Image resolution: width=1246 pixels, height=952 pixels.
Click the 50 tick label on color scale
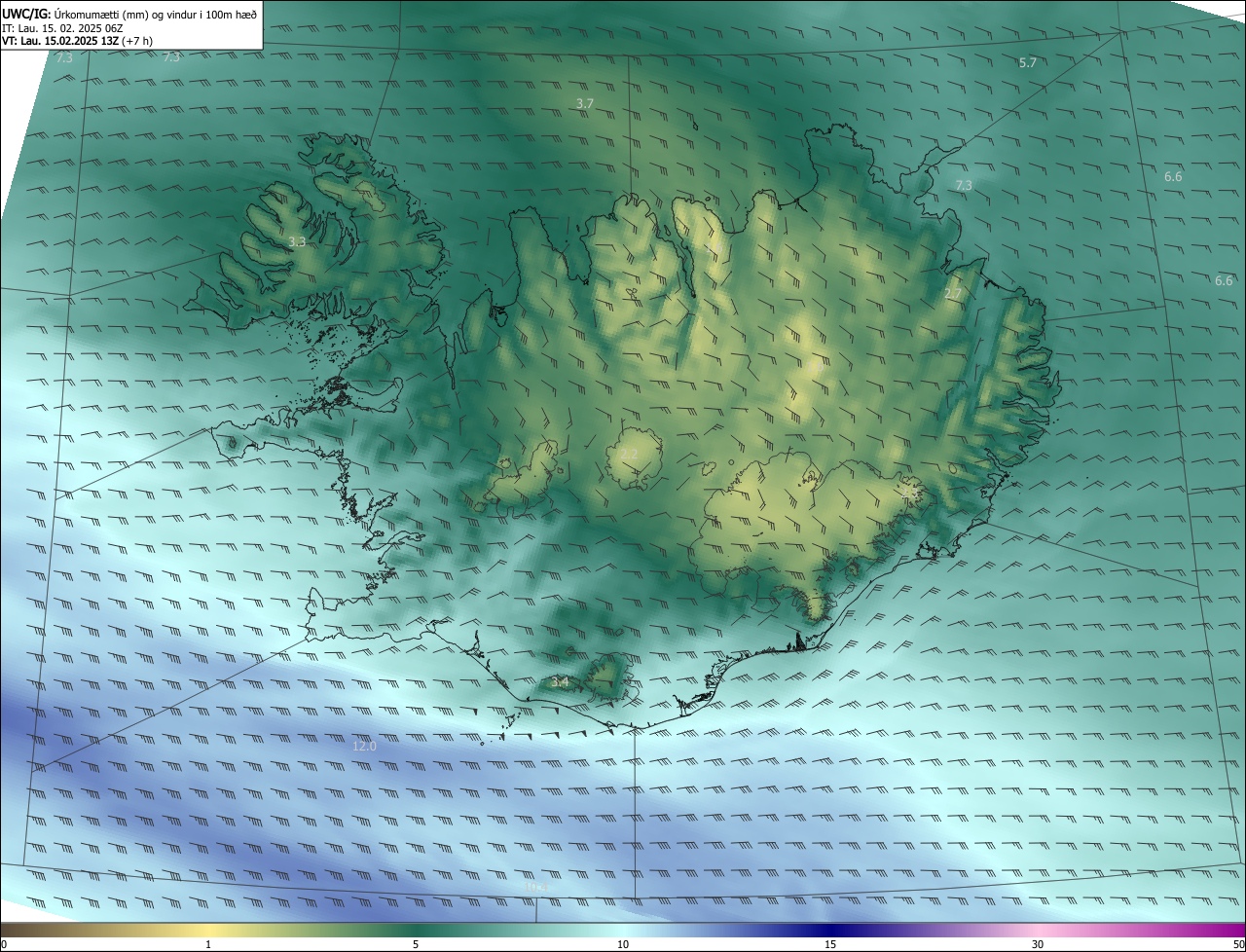[1238, 944]
